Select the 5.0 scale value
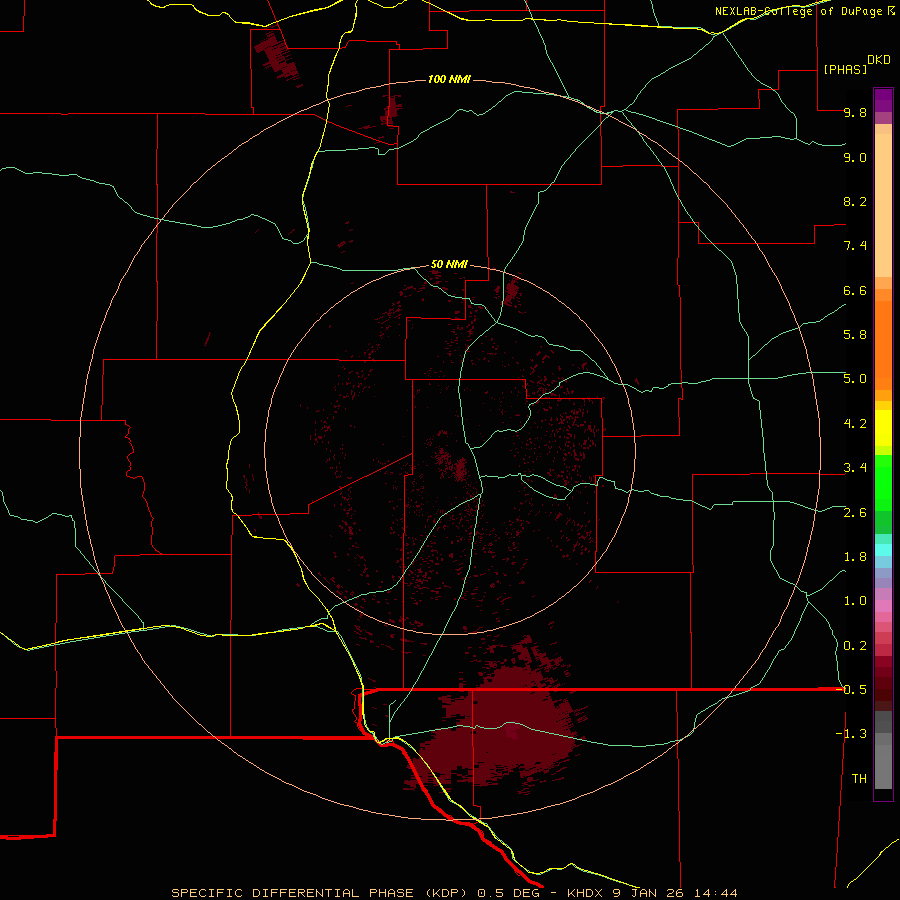This screenshot has height=900, width=900. (855, 379)
